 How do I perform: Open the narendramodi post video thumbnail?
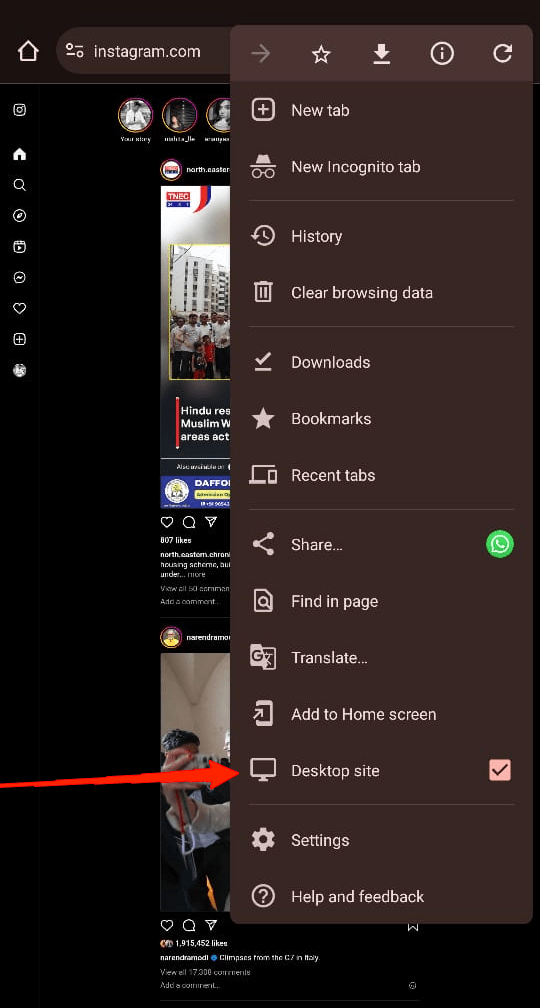point(195,782)
